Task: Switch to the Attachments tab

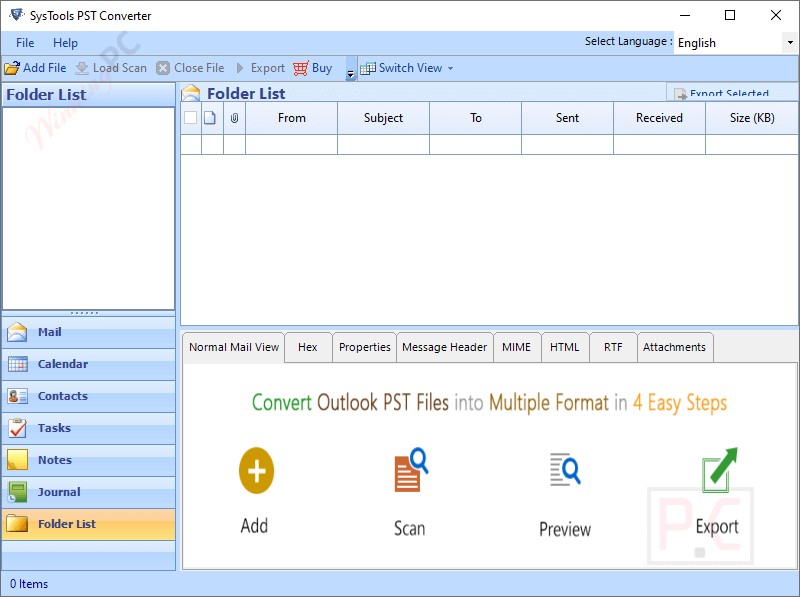Action: click(x=674, y=347)
